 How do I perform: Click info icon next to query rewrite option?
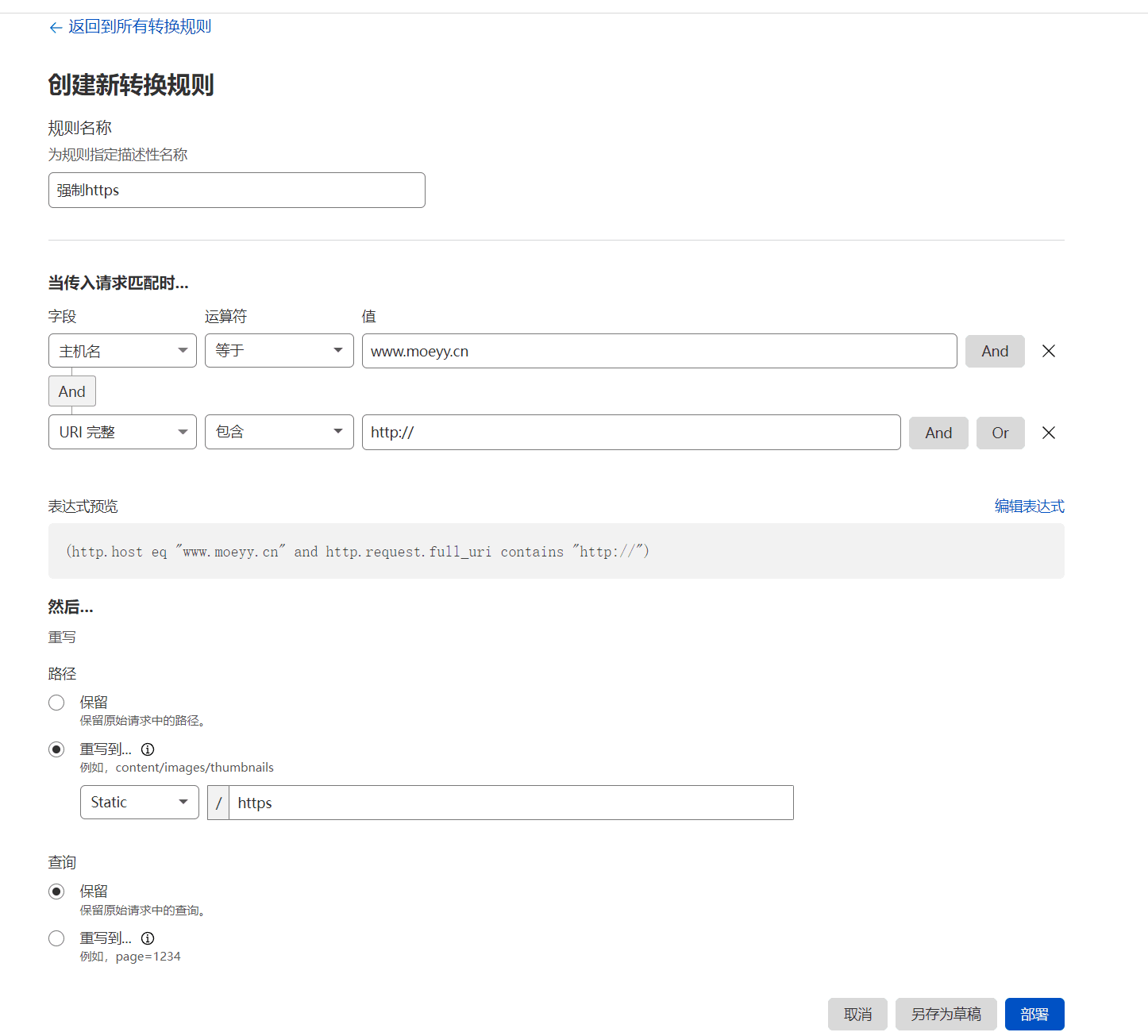click(x=148, y=938)
